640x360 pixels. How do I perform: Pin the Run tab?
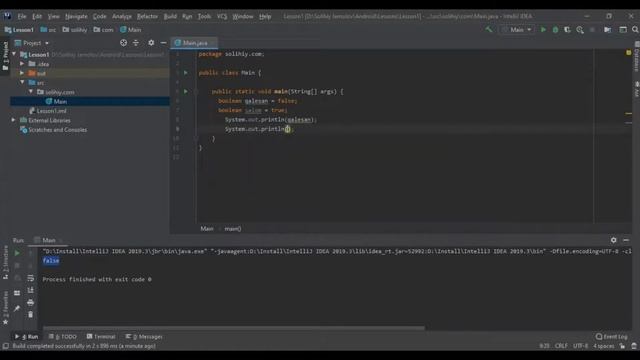click(x=17, y=309)
